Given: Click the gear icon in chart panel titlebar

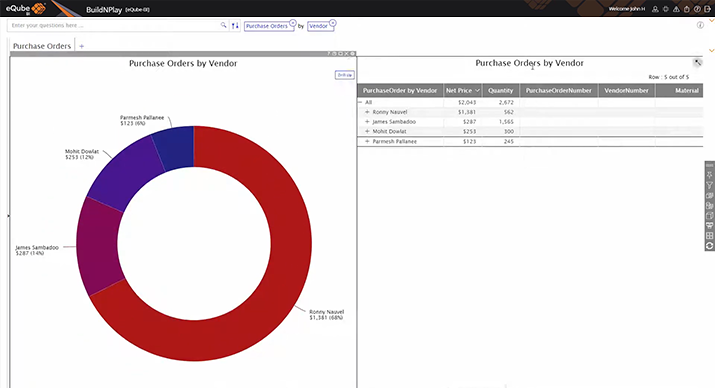Looking at the screenshot, I should [x=352, y=53].
